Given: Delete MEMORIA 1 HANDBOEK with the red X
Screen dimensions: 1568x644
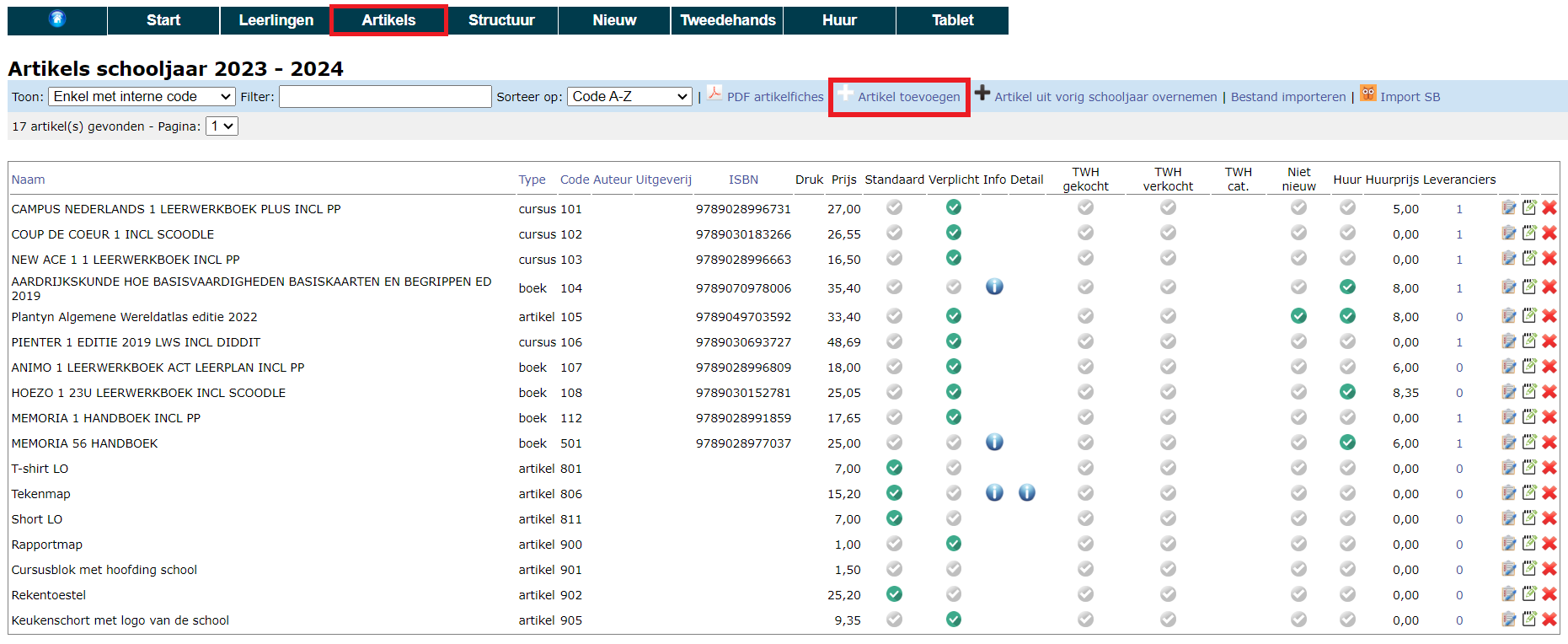Looking at the screenshot, I should click(1549, 416).
